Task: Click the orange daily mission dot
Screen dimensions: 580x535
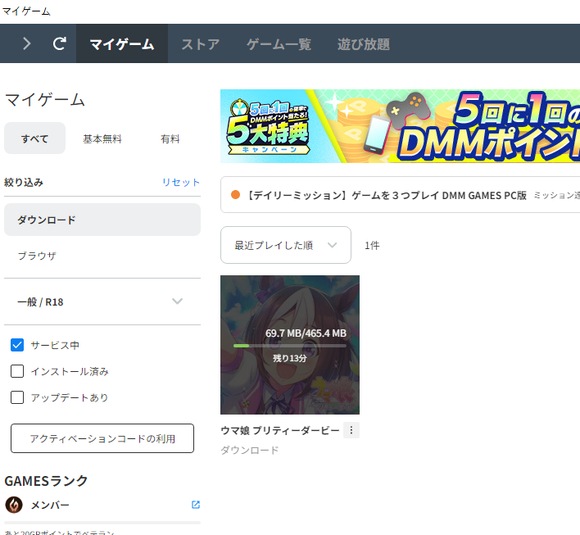Action: [x=235, y=195]
